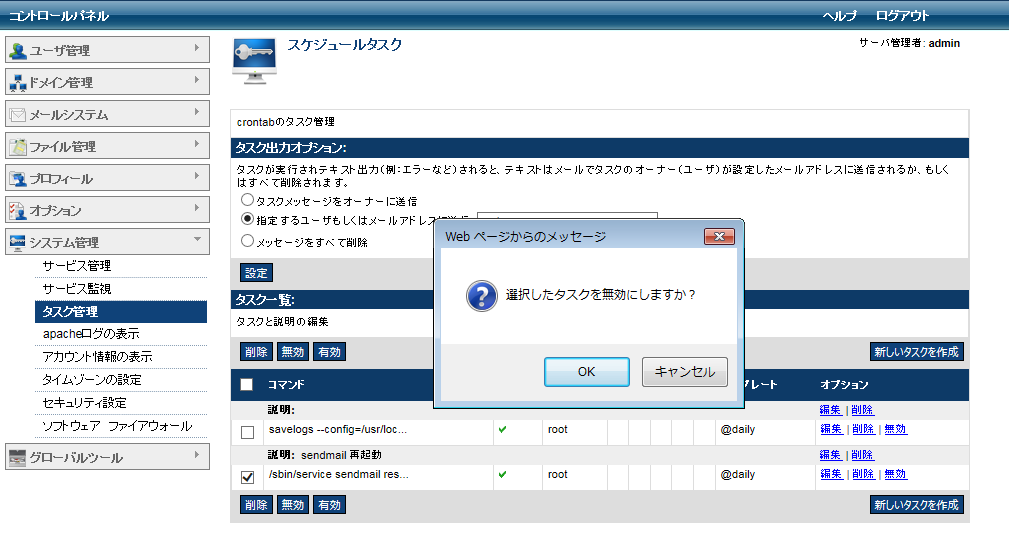1009x548 pixels.
Task: Click the file management icon
Action: click(x=18, y=147)
